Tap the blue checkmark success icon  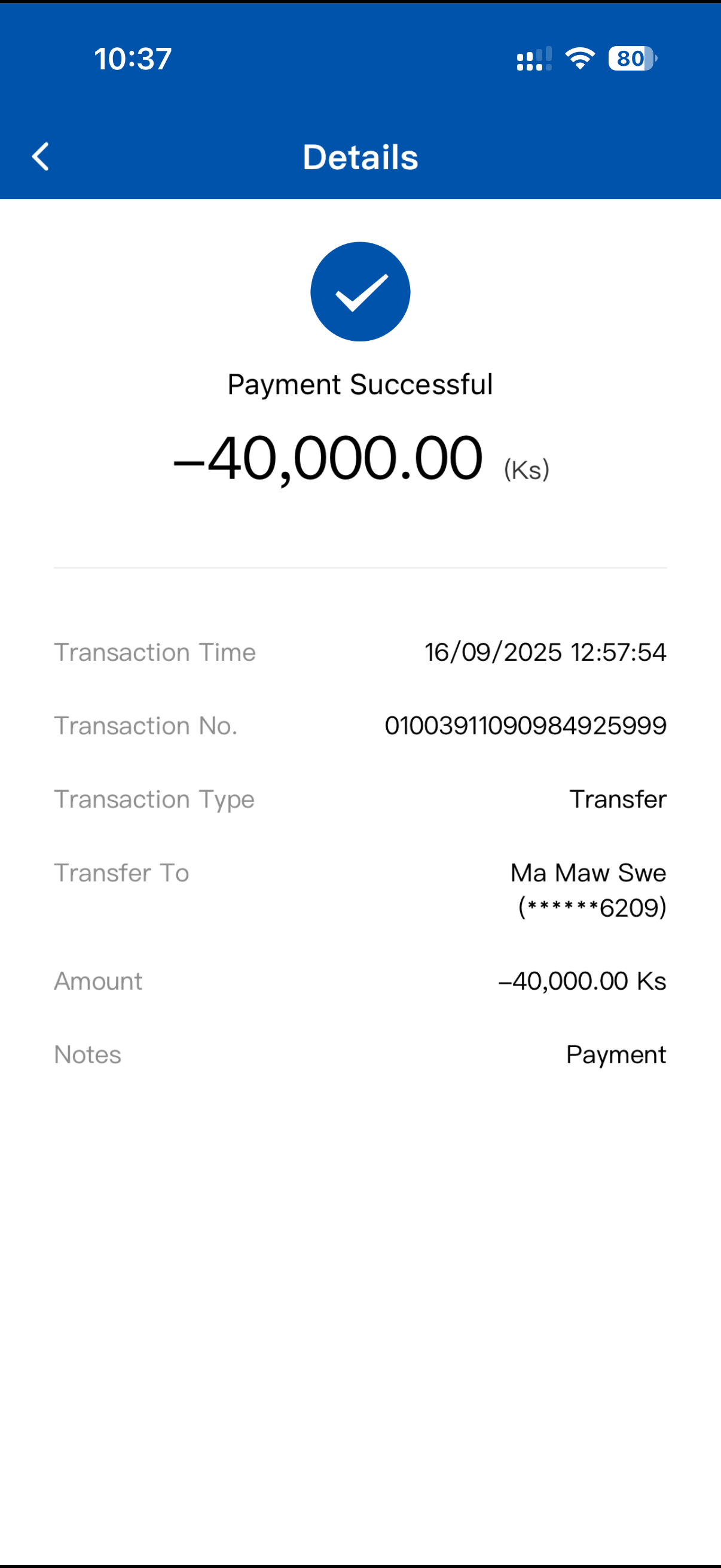tap(360, 292)
